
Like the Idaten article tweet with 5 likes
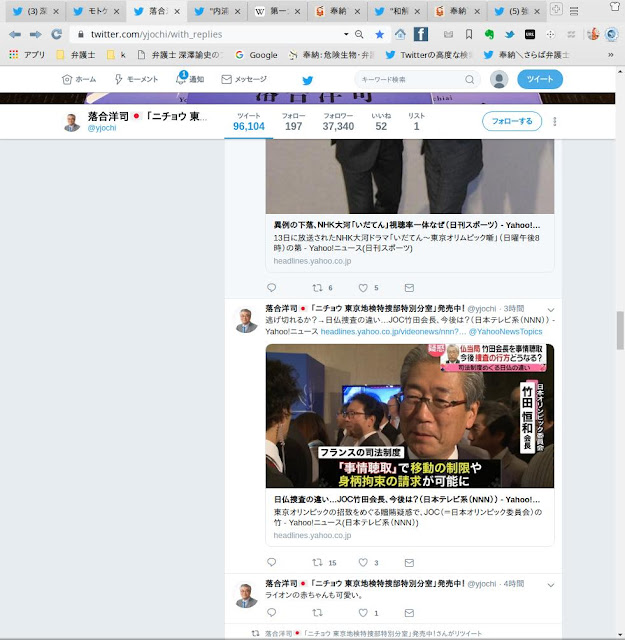coord(363,288)
